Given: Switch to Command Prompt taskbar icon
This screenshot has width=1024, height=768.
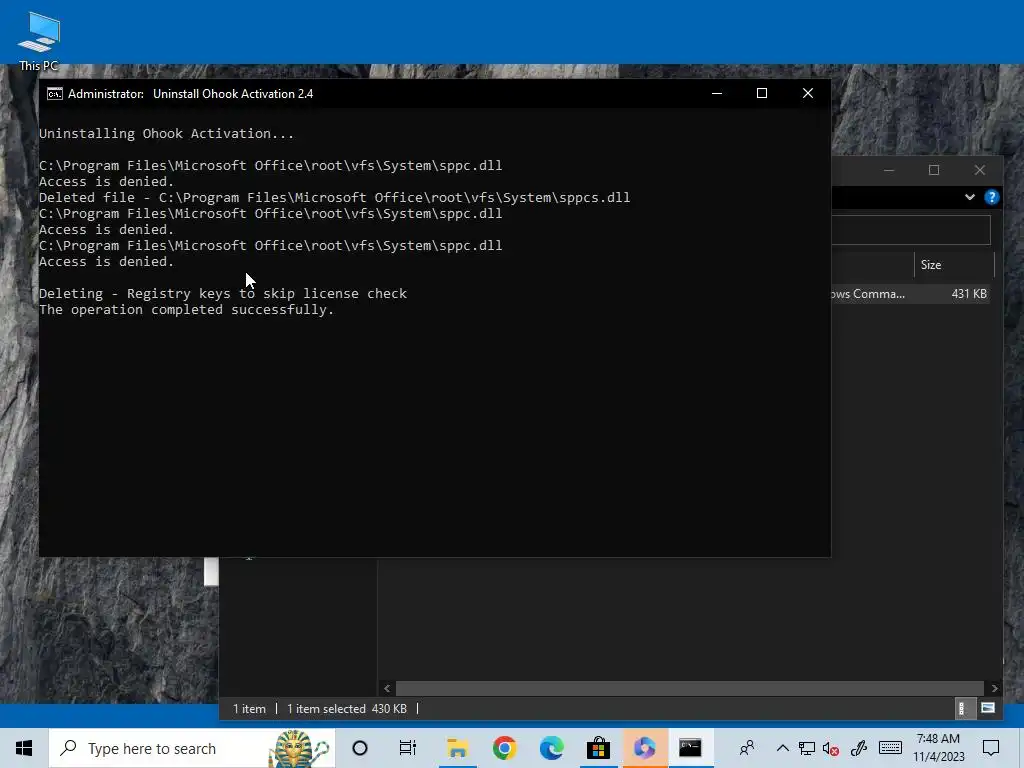Looking at the screenshot, I should 690,748.
